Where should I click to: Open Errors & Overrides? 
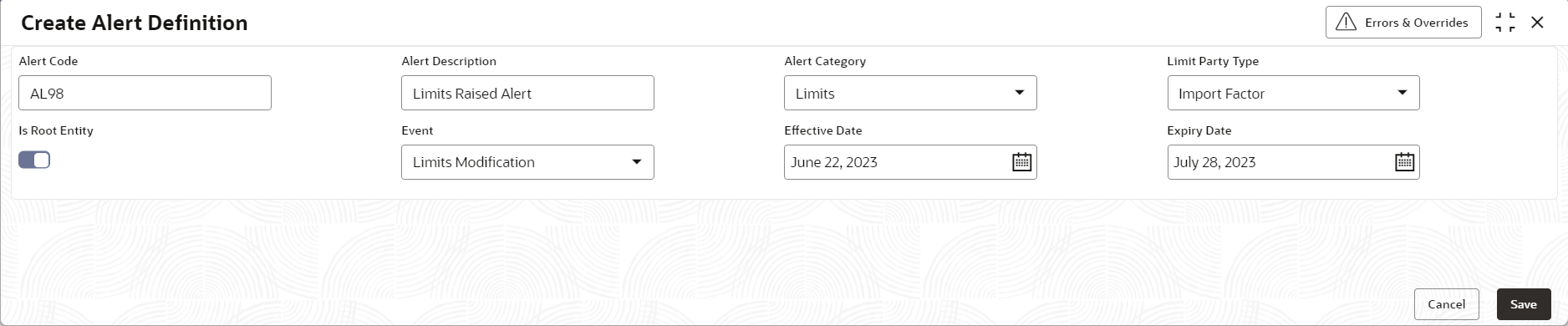pyautogui.click(x=1403, y=23)
